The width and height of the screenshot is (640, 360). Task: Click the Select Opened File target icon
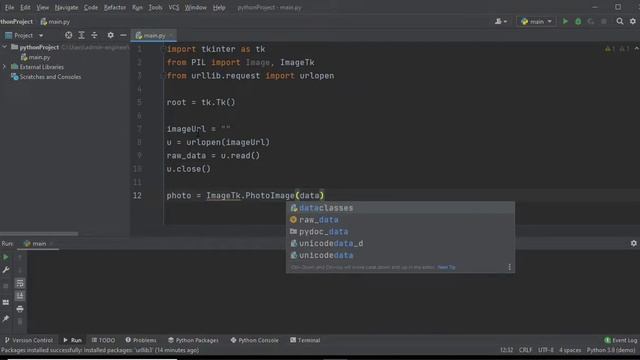click(69, 36)
